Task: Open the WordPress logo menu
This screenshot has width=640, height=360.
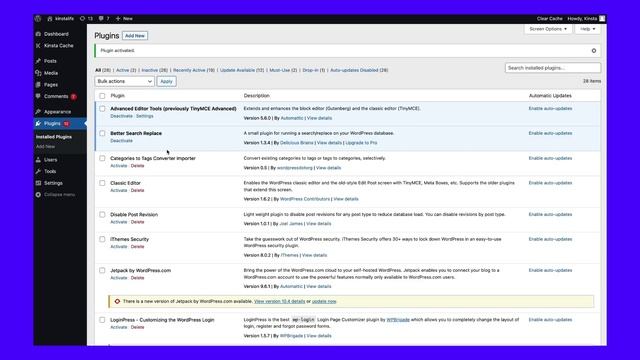Action: click(x=38, y=18)
